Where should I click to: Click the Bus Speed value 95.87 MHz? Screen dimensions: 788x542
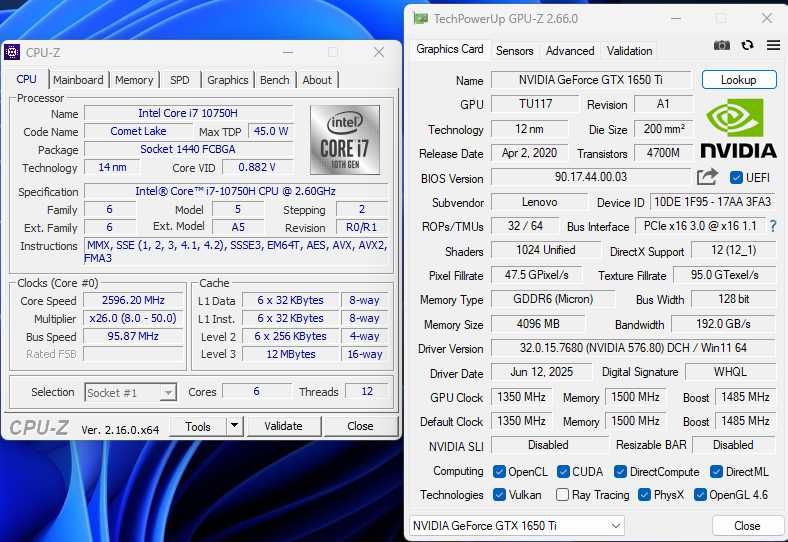pyautogui.click(x=133, y=336)
